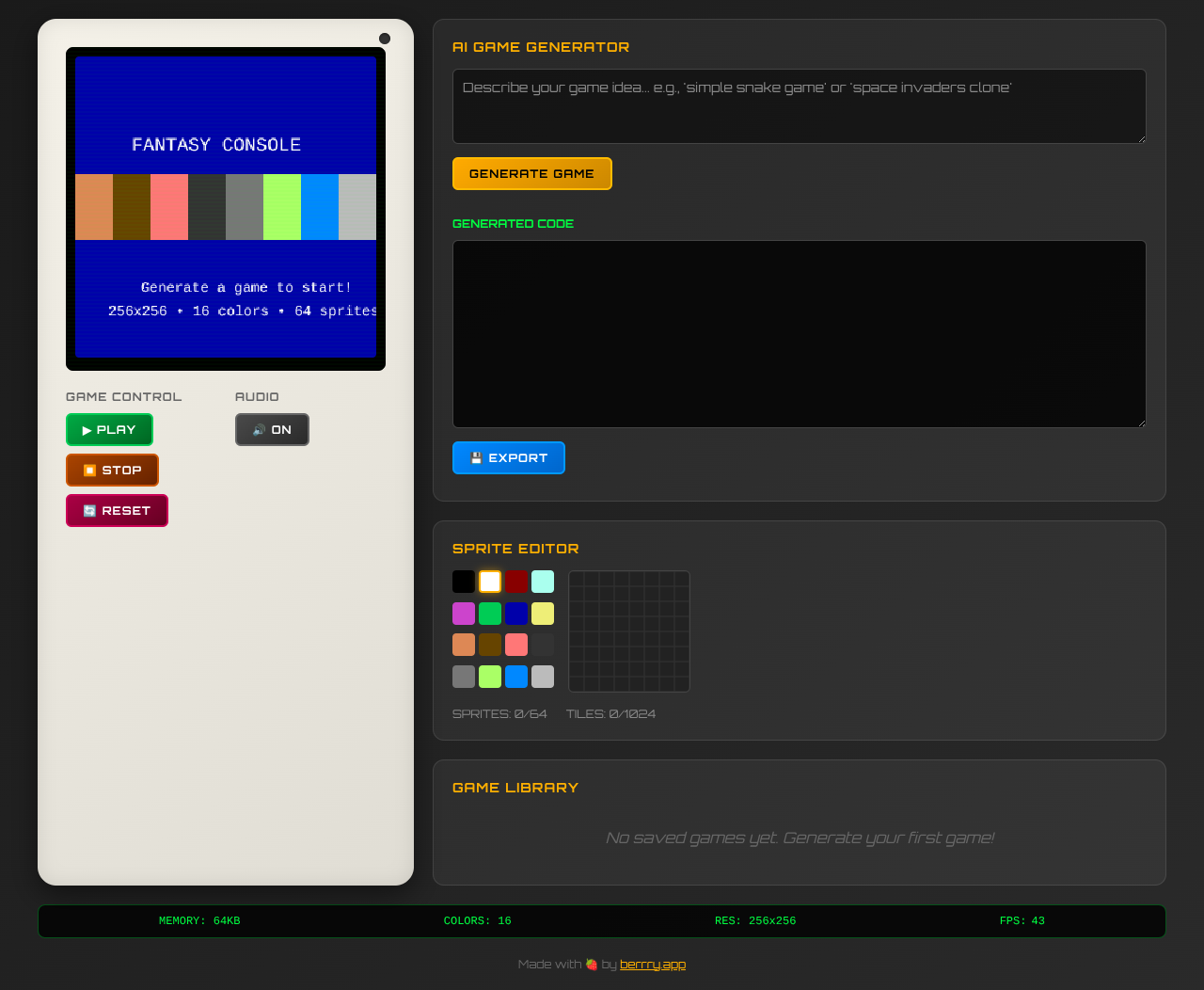Click the RESET icon button
Screen dimensions: 1204x990
(x=88, y=510)
